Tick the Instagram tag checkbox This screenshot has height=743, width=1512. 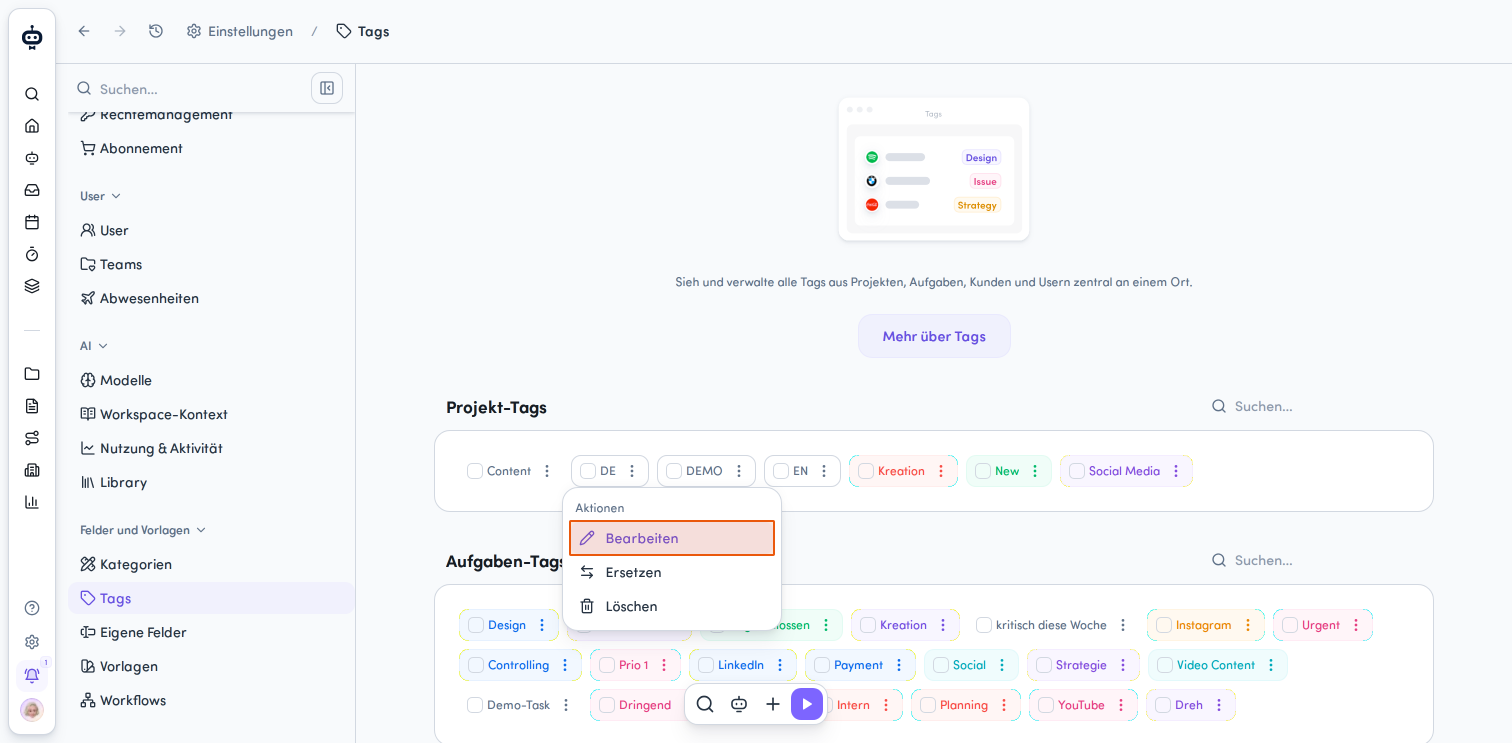point(1164,625)
